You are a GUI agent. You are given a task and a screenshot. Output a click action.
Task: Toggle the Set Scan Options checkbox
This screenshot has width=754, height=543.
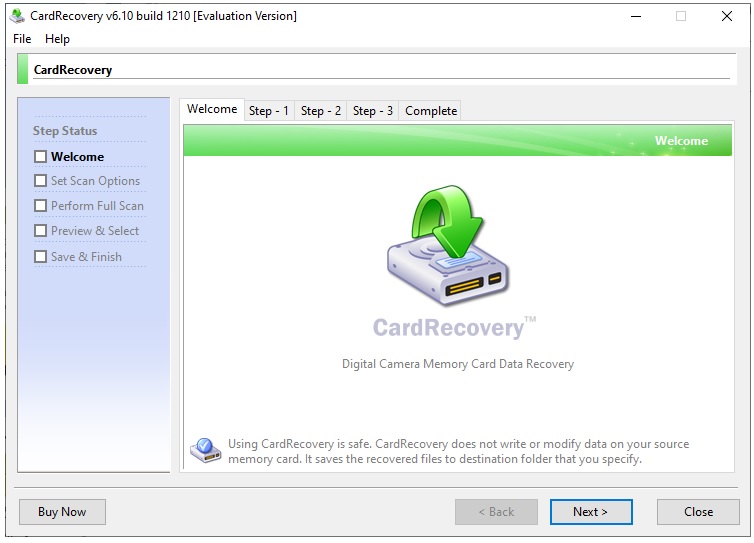point(40,181)
